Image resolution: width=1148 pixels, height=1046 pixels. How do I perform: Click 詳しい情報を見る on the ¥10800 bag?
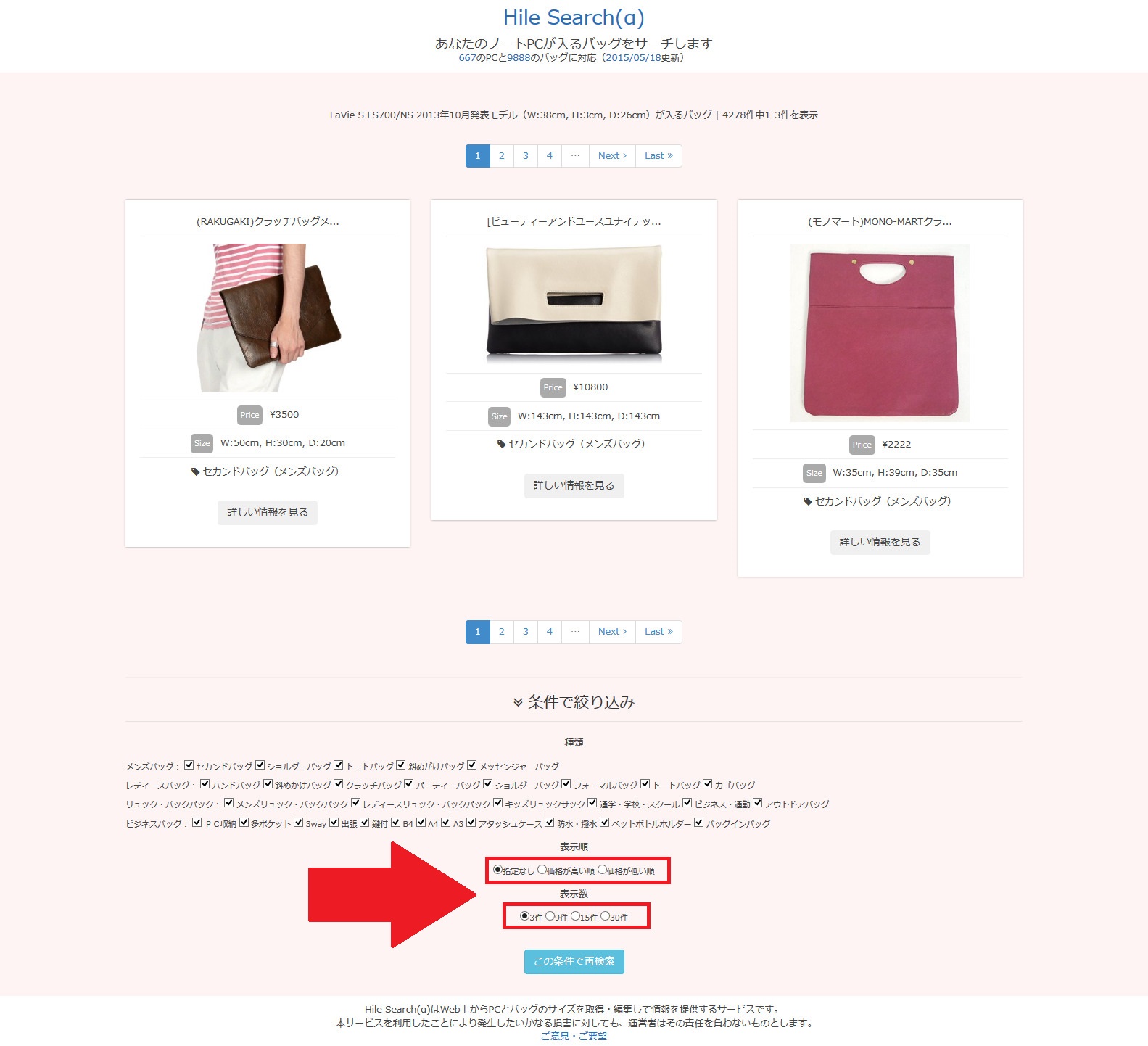(x=574, y=485)
